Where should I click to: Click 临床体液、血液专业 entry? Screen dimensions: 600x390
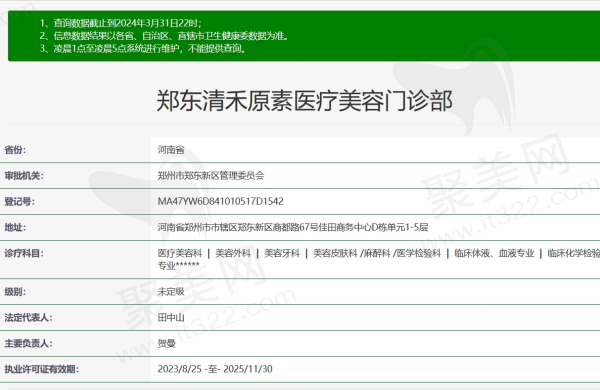tap(494, 253)
